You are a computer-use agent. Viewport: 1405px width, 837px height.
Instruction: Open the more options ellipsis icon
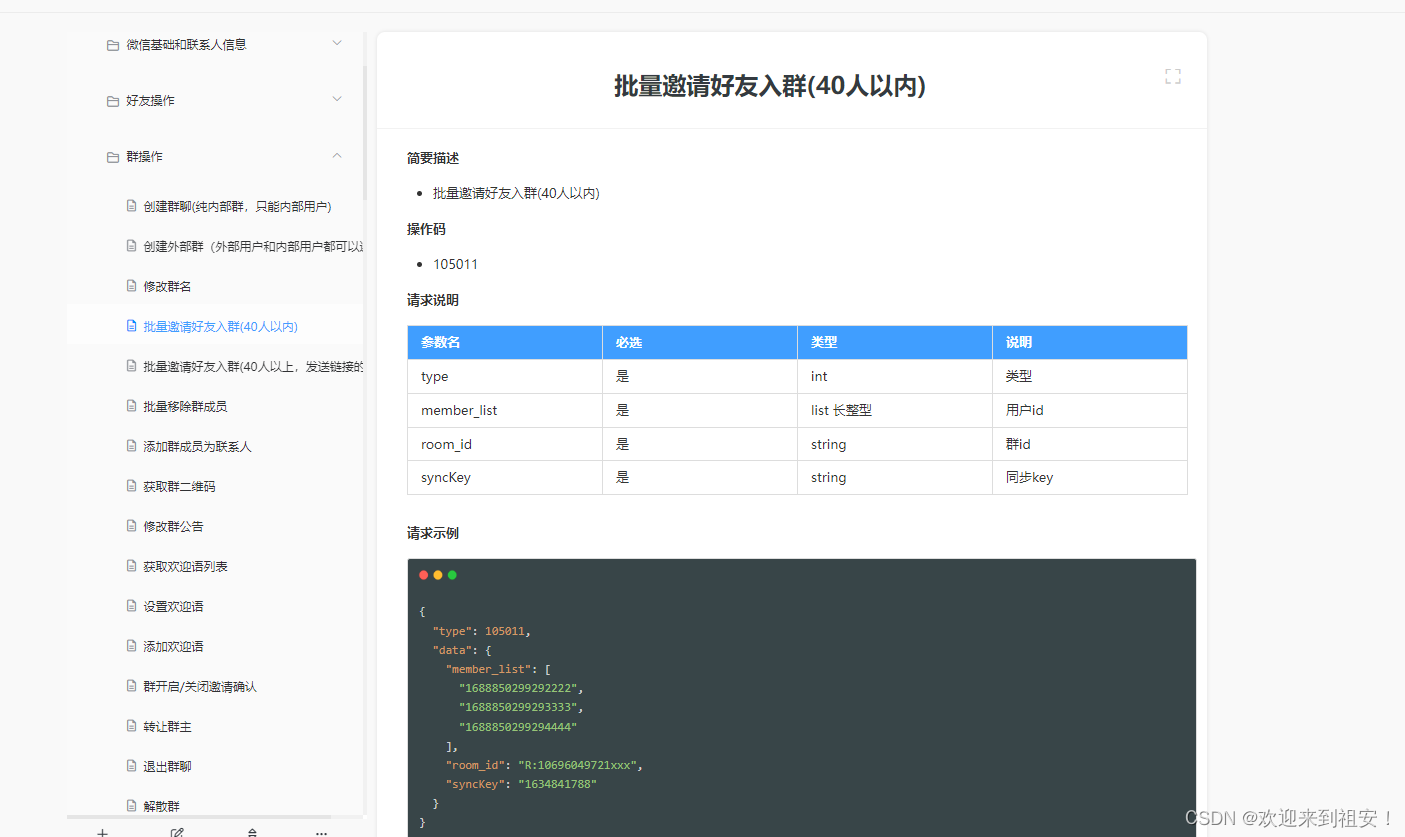coord(320,831)
